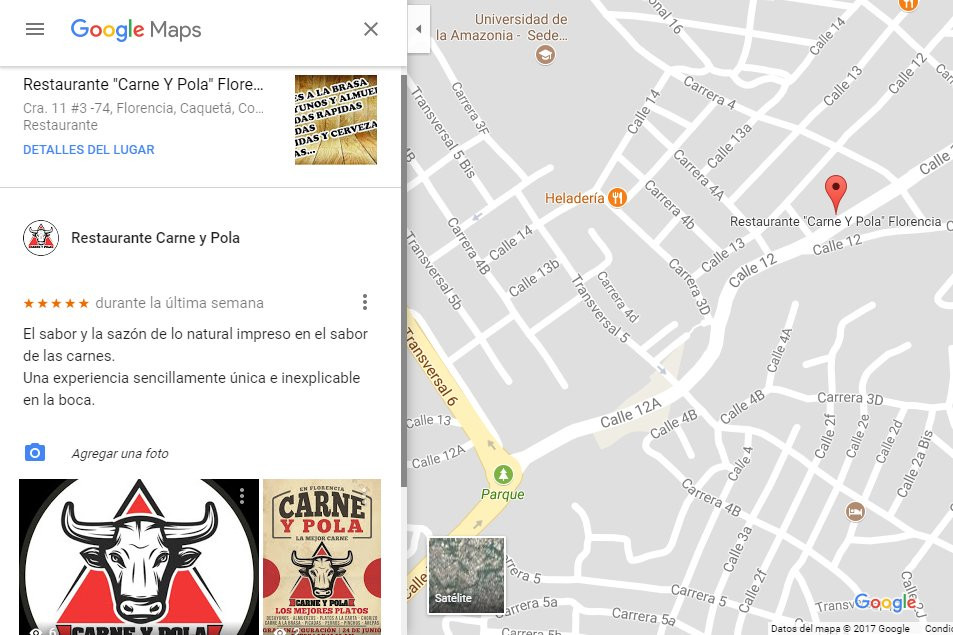Close the place details panel
The height and width of the screenshot is (635, 953).
pos(371,29)
